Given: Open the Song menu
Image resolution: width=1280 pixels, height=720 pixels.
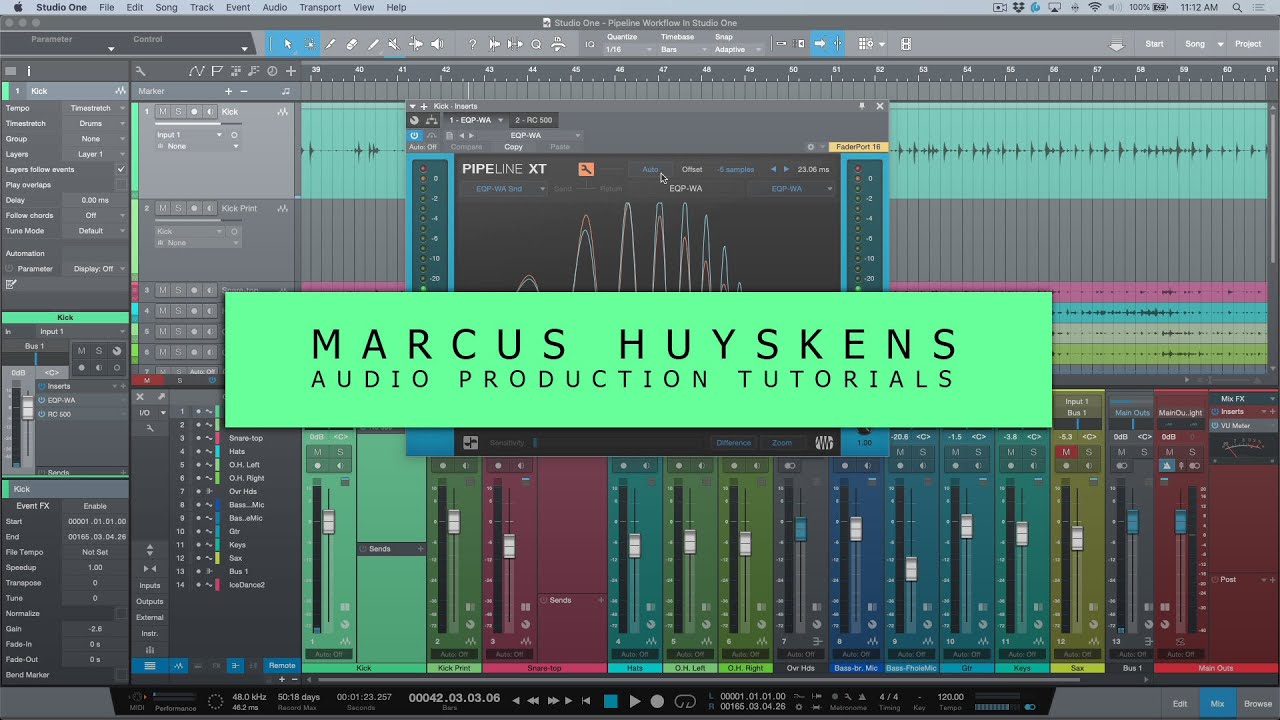Looking at the screenshot, I should coord(166,7).
